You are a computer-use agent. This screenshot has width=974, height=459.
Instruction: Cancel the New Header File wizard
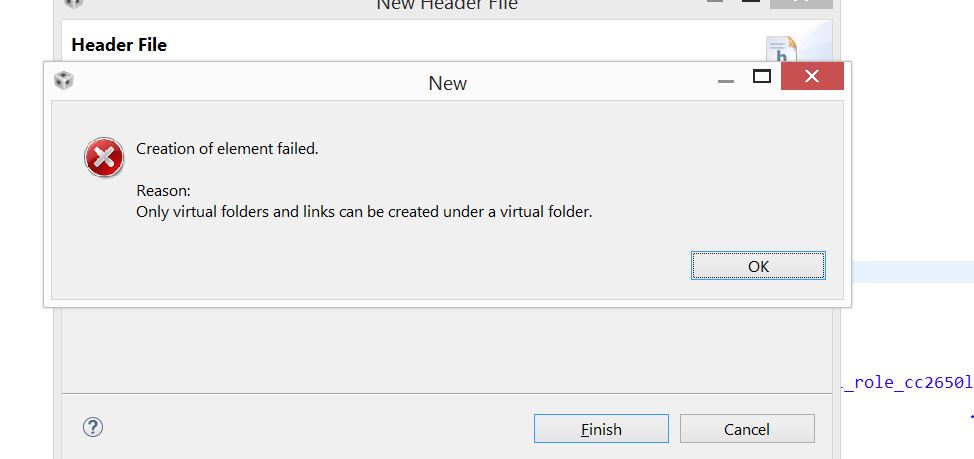pos(747,429)
